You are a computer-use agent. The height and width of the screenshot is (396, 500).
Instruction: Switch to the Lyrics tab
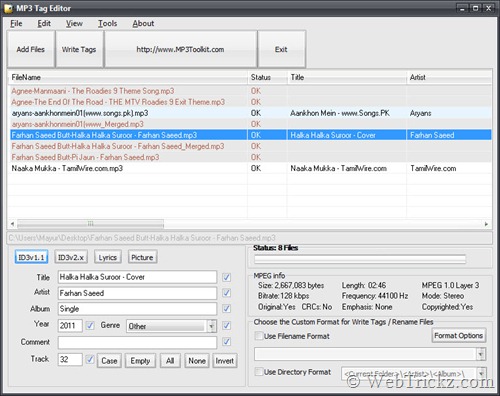pos(108,257)
